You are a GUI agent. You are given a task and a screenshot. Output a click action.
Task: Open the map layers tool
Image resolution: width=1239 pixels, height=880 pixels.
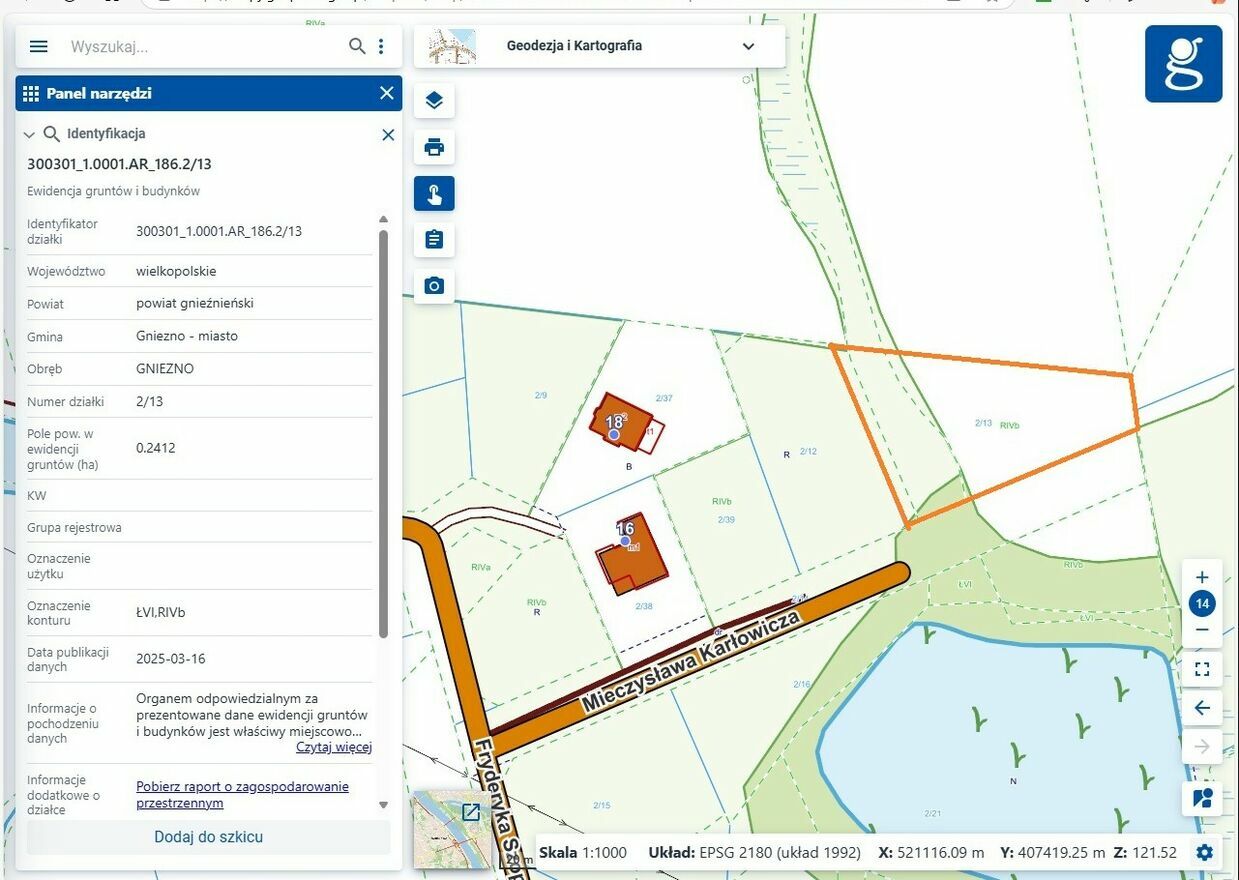[x=434, y=100]
